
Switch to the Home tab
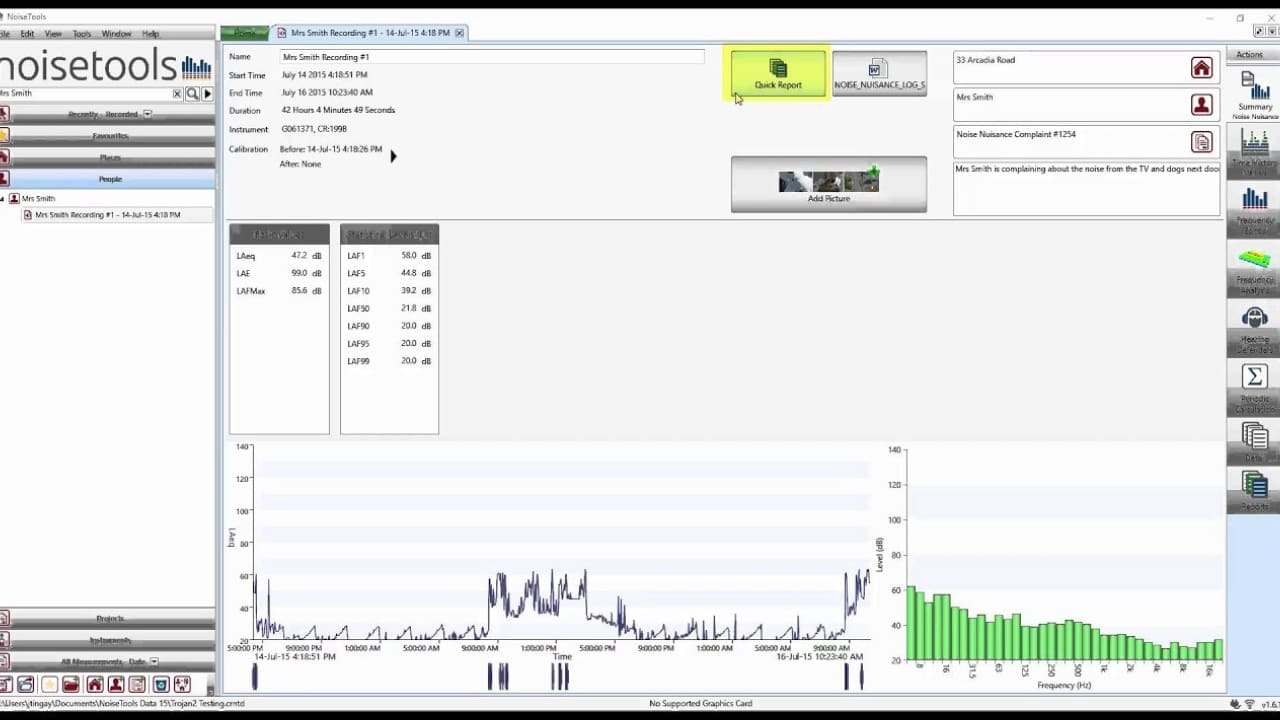coord(245,33)
